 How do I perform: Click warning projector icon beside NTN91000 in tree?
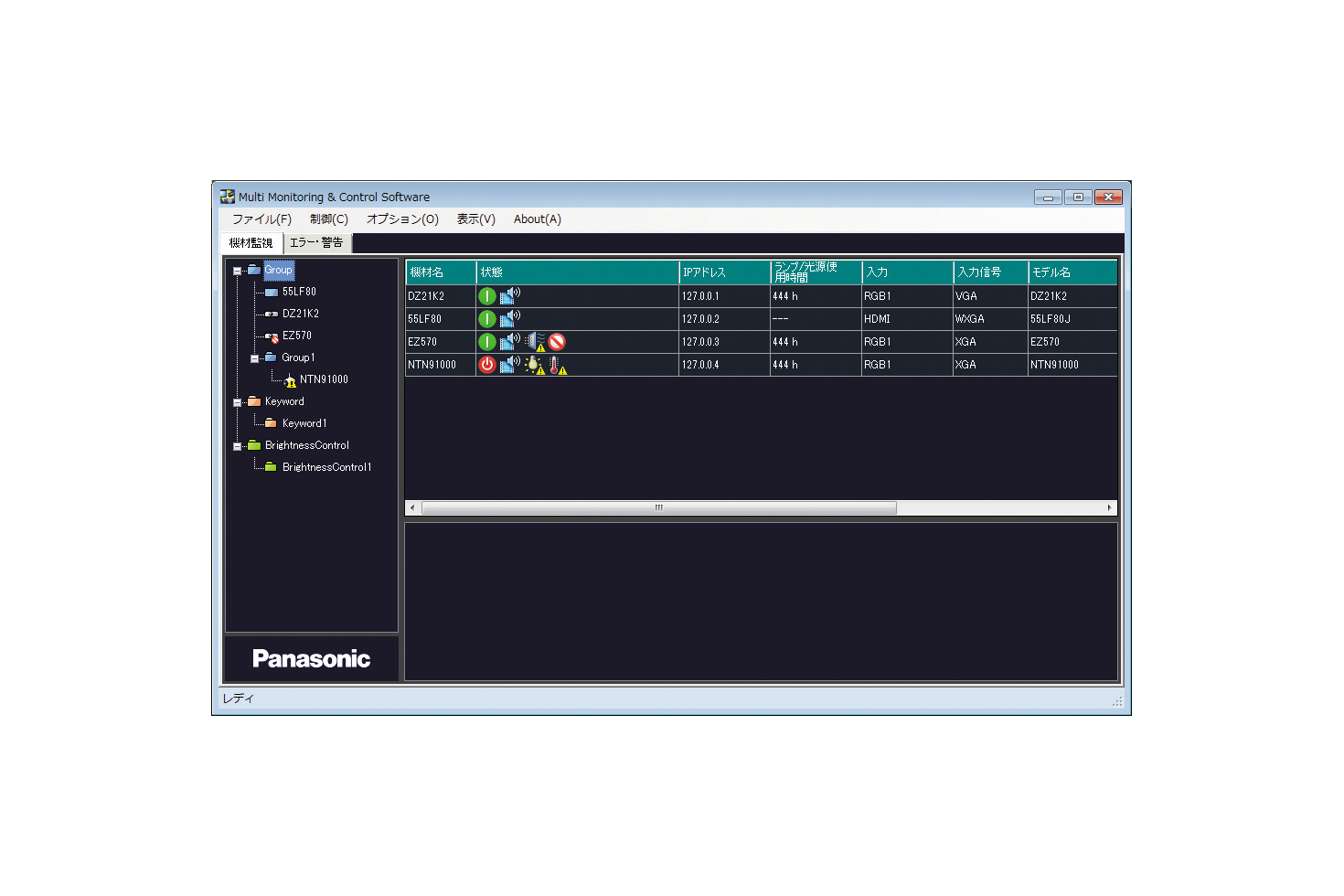(290, 380)
